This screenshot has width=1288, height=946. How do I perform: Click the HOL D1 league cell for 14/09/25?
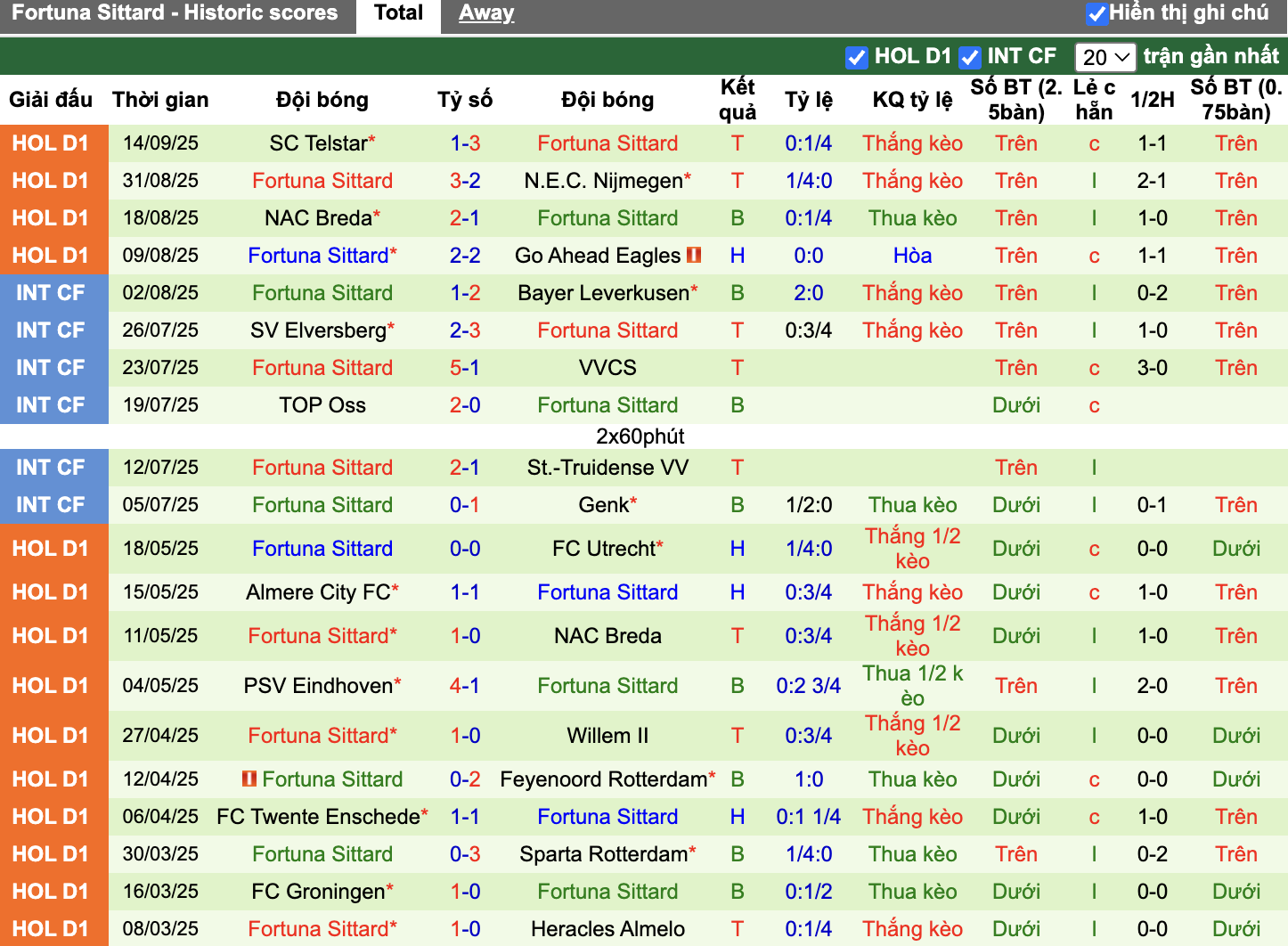click(54, 143)
